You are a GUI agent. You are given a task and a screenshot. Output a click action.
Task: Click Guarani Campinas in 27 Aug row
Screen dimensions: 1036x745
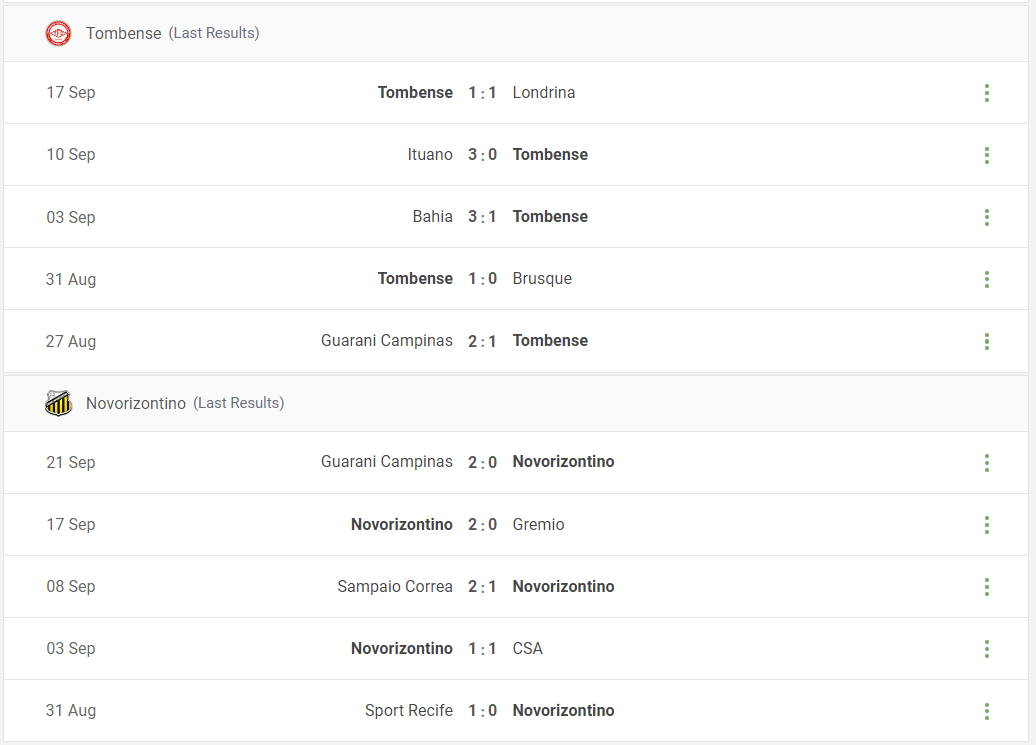tap(387, 341)
